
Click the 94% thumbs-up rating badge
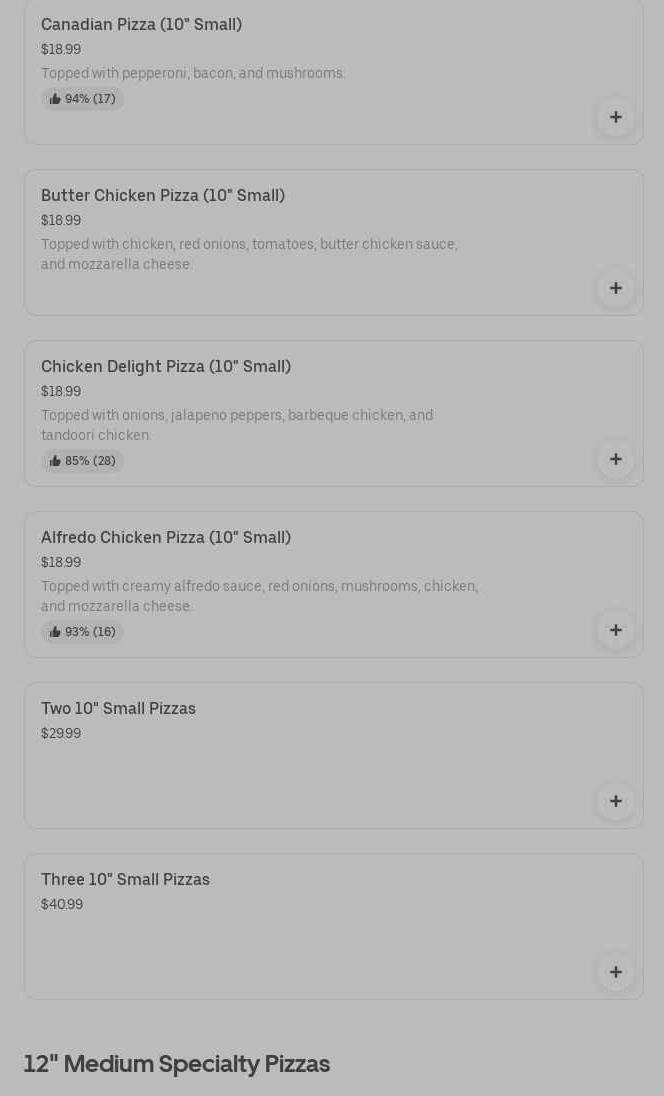pos(82,99)
